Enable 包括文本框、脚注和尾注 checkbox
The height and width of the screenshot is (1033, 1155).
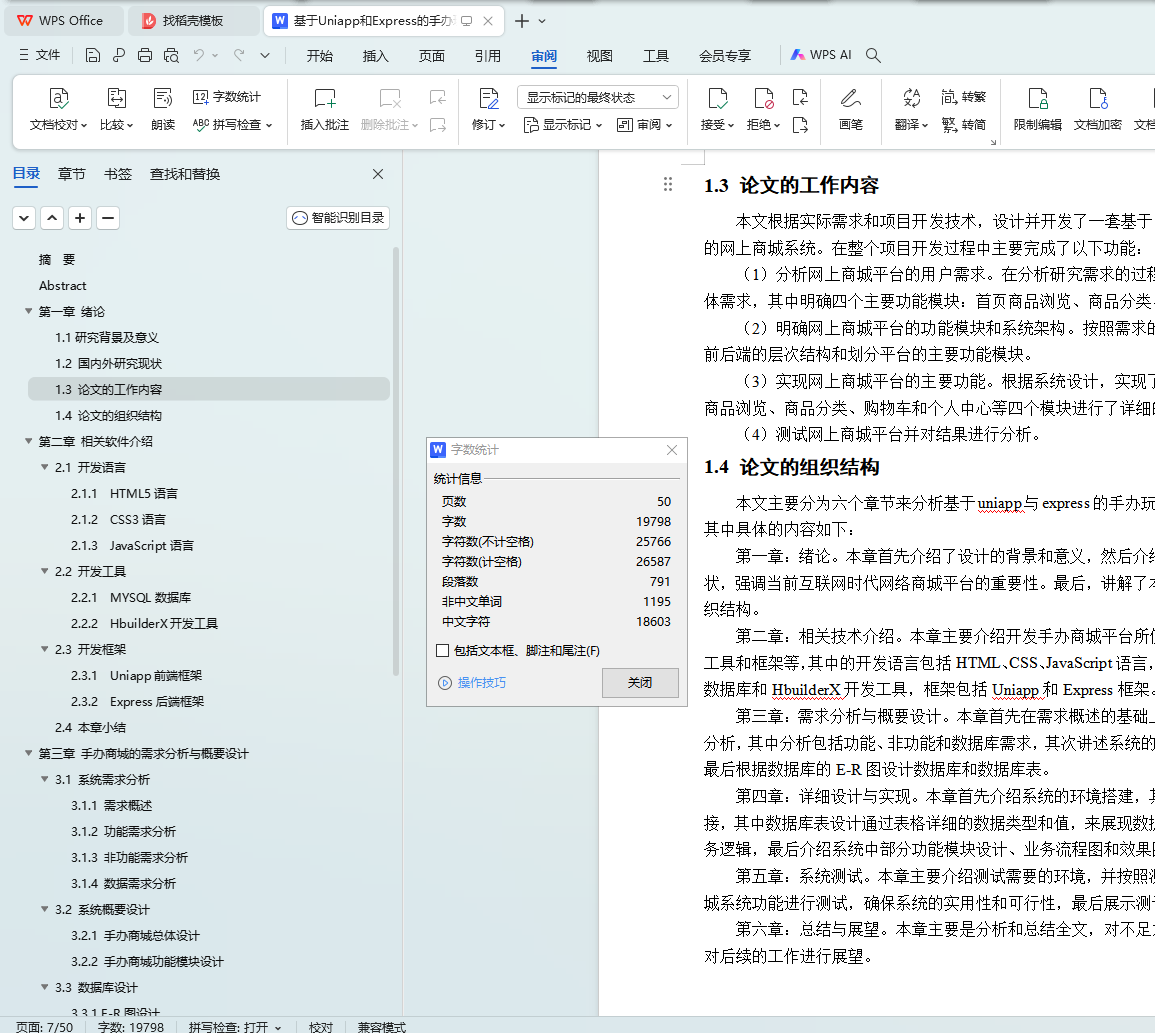[443, 651]
